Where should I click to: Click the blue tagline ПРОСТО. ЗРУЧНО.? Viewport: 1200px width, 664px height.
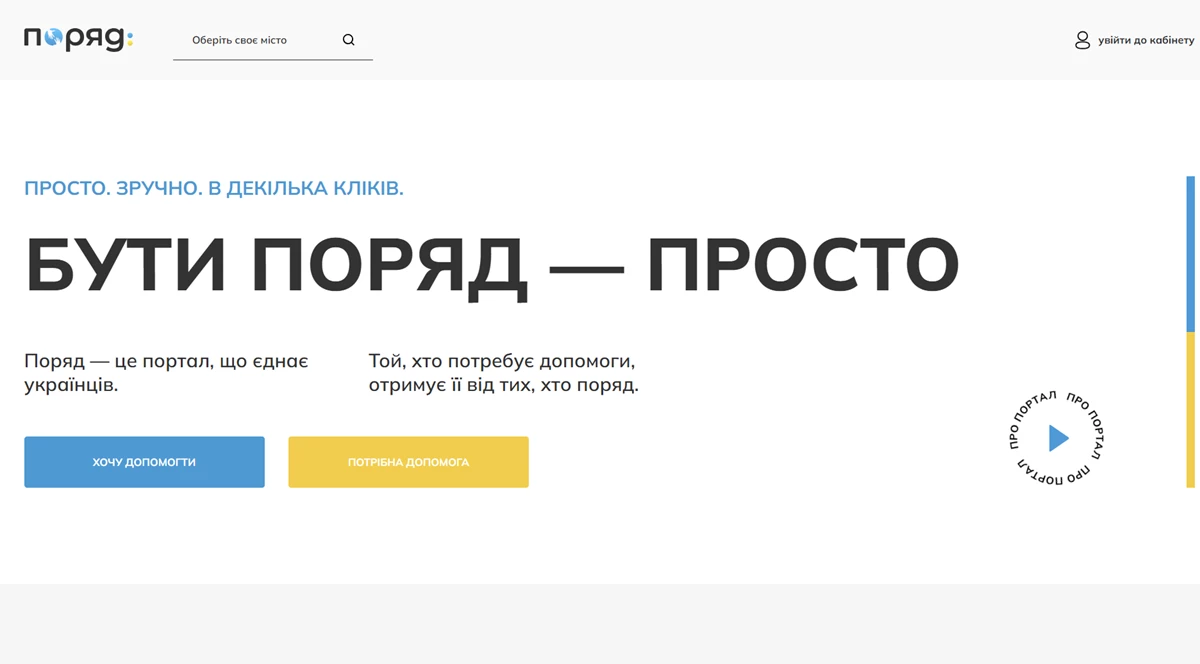pos(213,188)
